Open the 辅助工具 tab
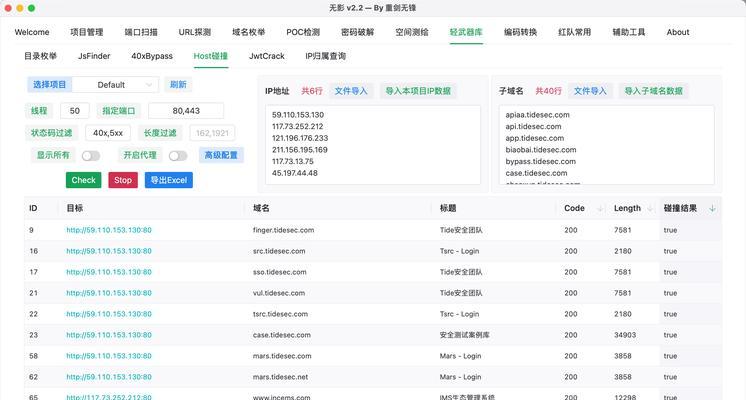 point(628,32)
